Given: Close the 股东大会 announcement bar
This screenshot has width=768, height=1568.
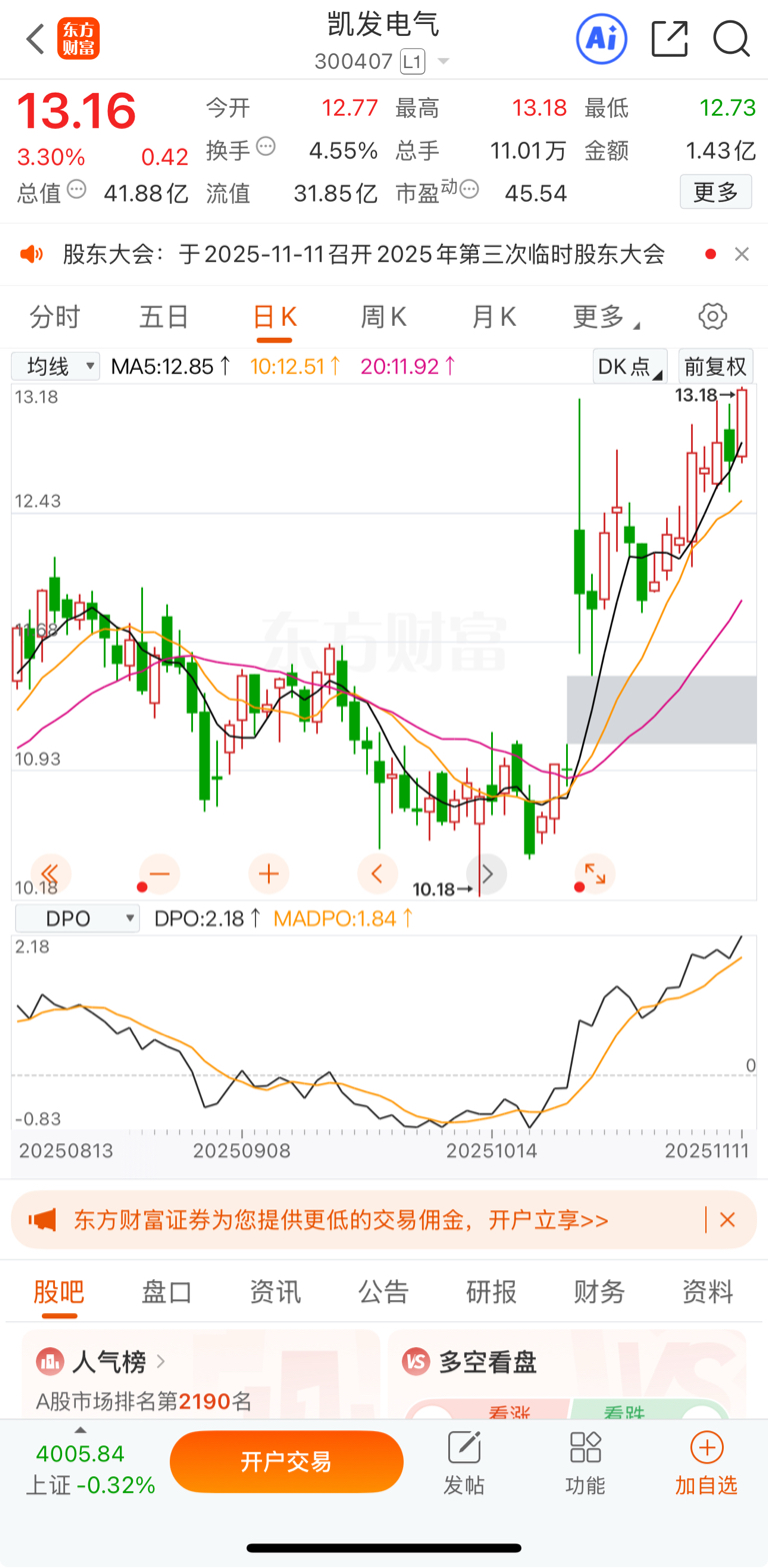Looking at the screenshot, I should (741, 254).
